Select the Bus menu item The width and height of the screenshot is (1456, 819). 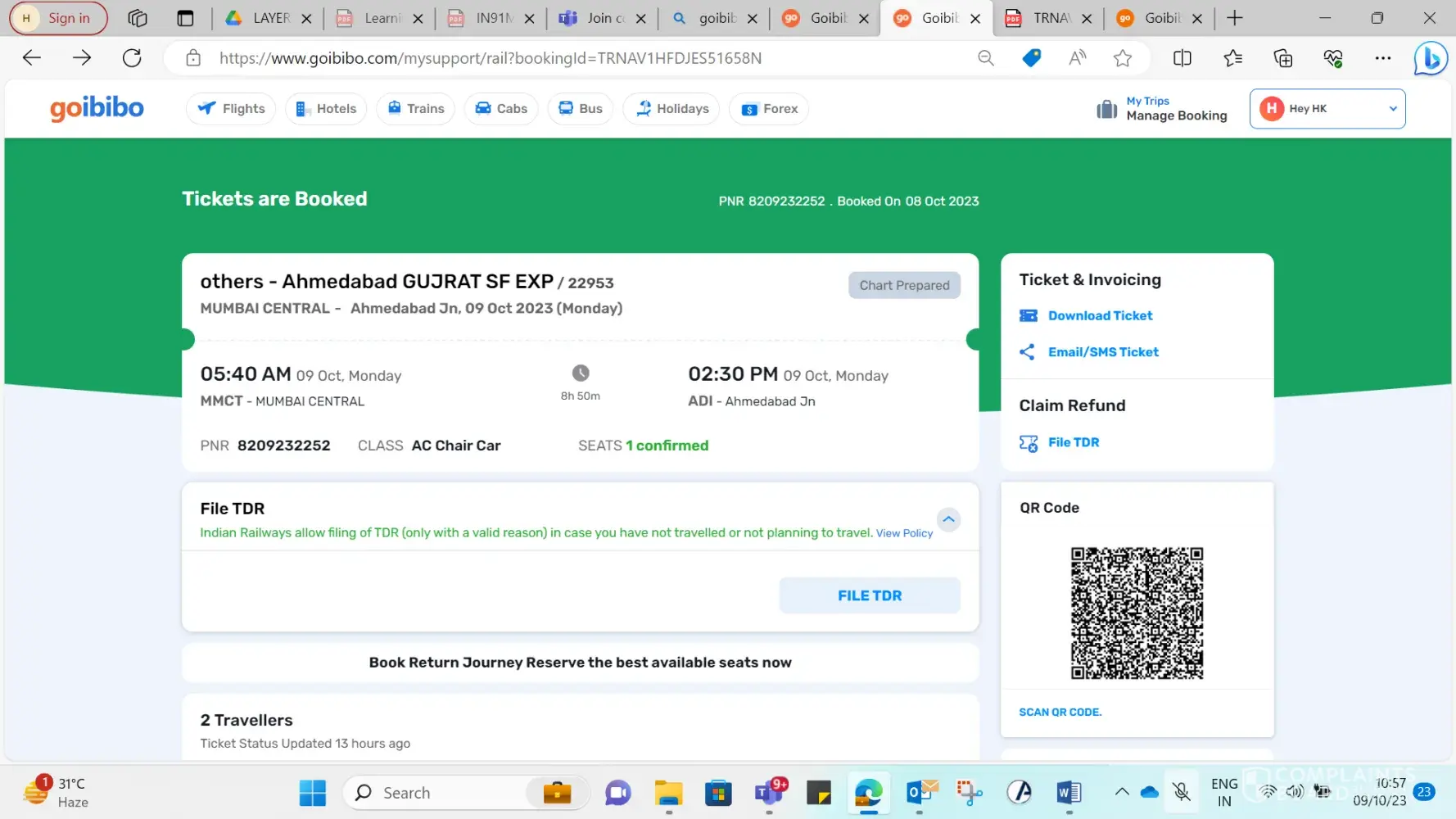click(581, 109)
